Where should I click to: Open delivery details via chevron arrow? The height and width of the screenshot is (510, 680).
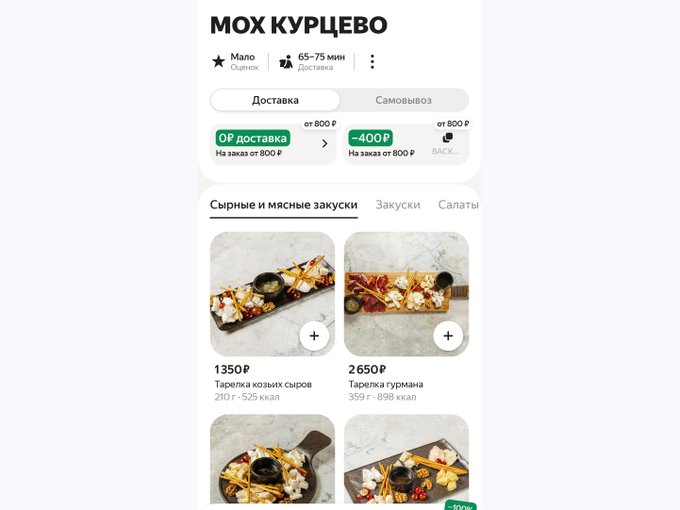(324, 144)
